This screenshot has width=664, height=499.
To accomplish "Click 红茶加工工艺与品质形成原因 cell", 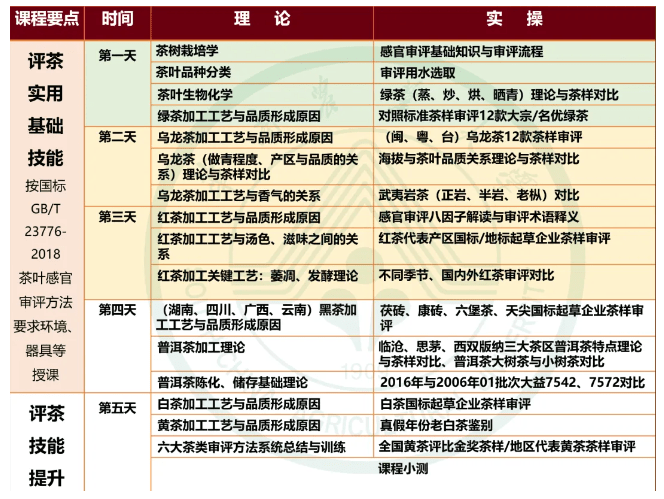I will coord(262,217).
